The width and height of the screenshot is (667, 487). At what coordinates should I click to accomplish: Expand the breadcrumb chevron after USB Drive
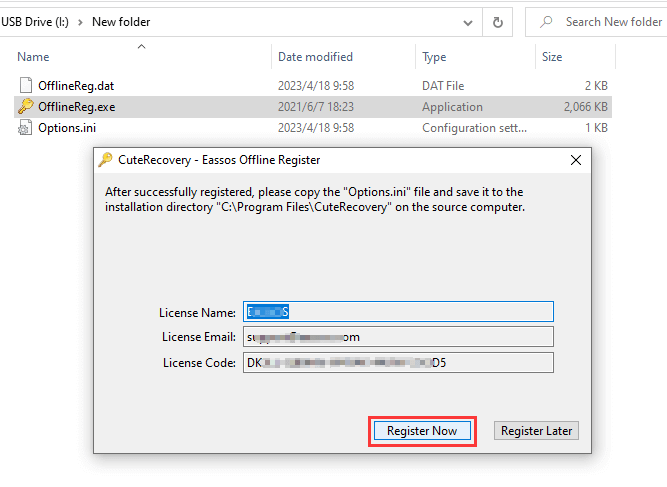point(80,22)
